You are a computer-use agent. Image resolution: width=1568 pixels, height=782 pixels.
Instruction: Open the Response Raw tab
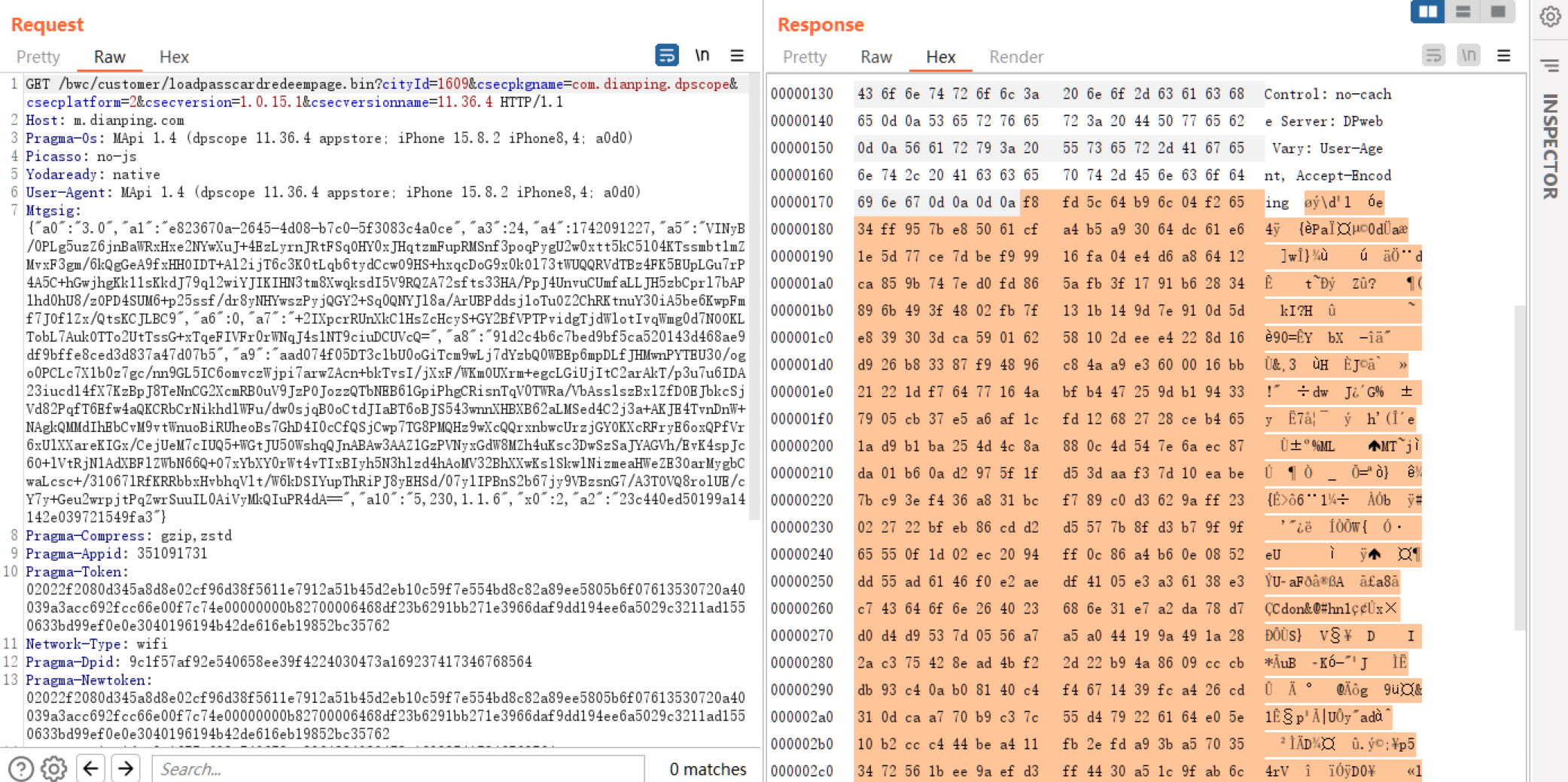pos(875,57)
